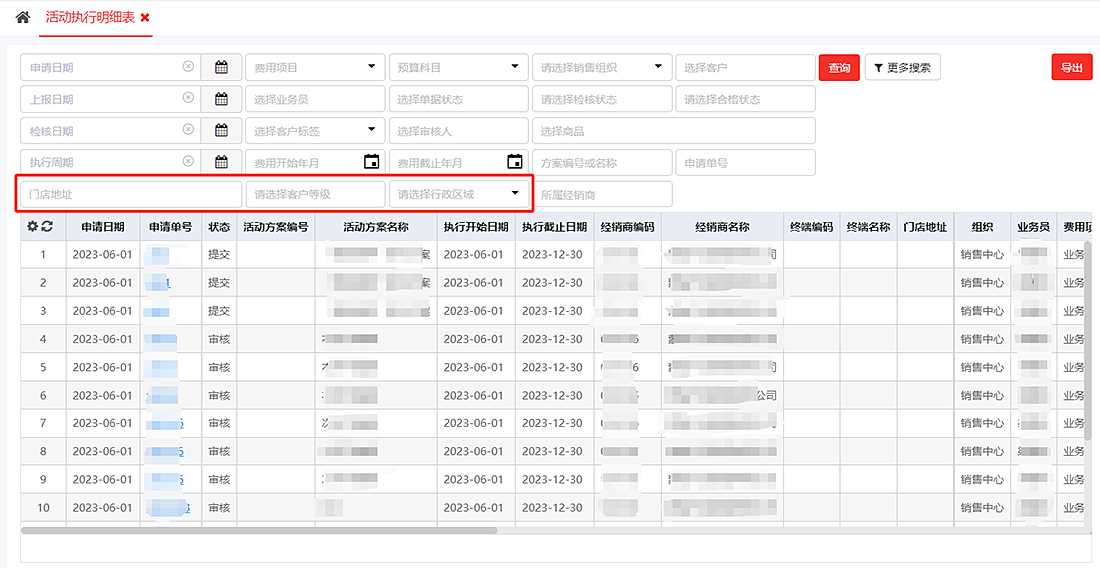
Task: Close the 活动执行明细表 tab
Action: point(146,18)
